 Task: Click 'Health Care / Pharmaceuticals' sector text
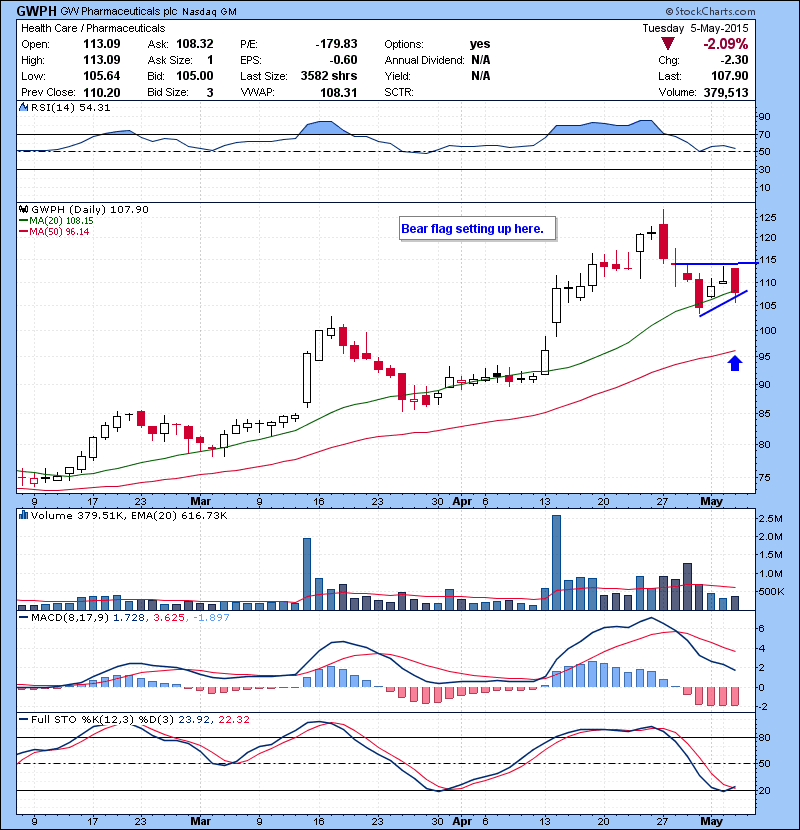pos(93,28)
